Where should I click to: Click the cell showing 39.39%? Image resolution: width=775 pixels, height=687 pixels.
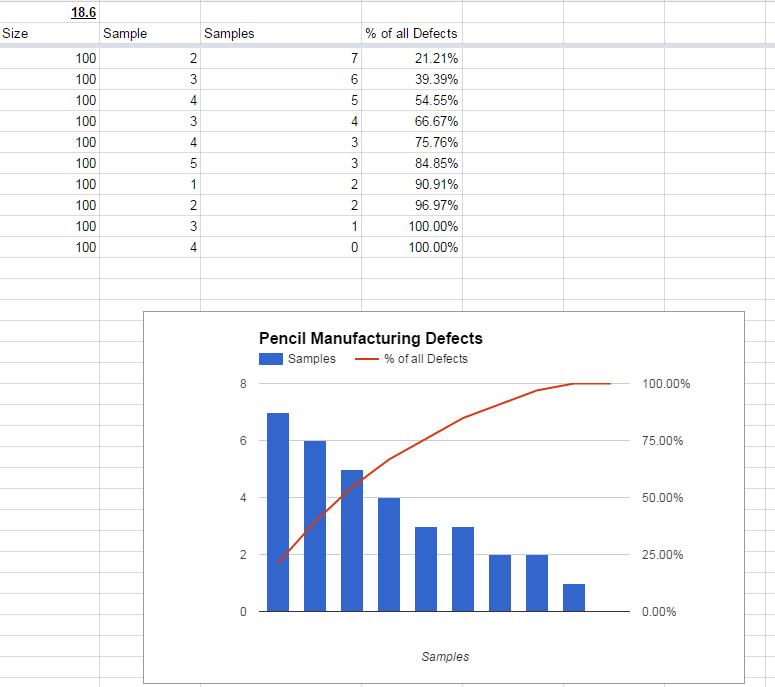(411, 79)
